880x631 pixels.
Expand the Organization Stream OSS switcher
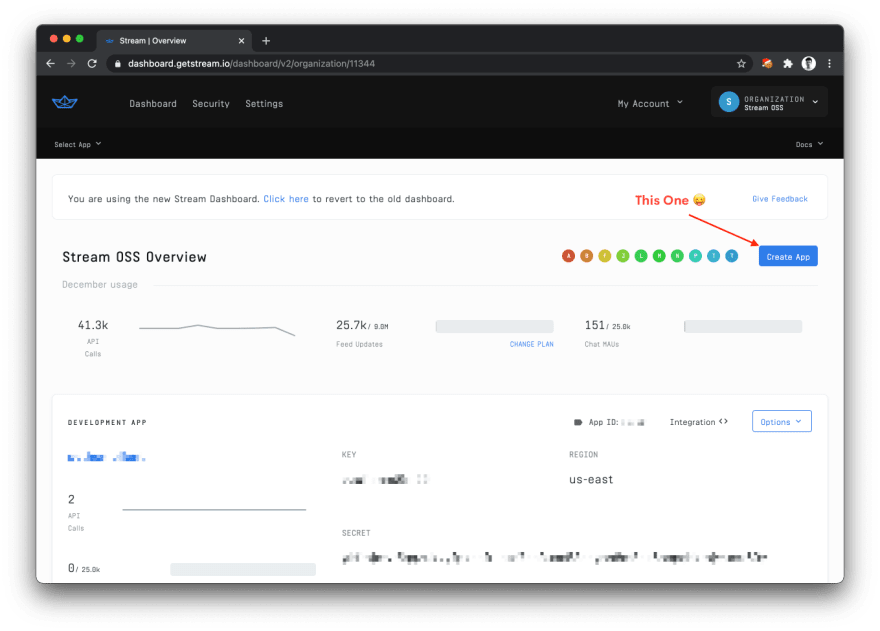pyautogui.click(x=769, y=102)
